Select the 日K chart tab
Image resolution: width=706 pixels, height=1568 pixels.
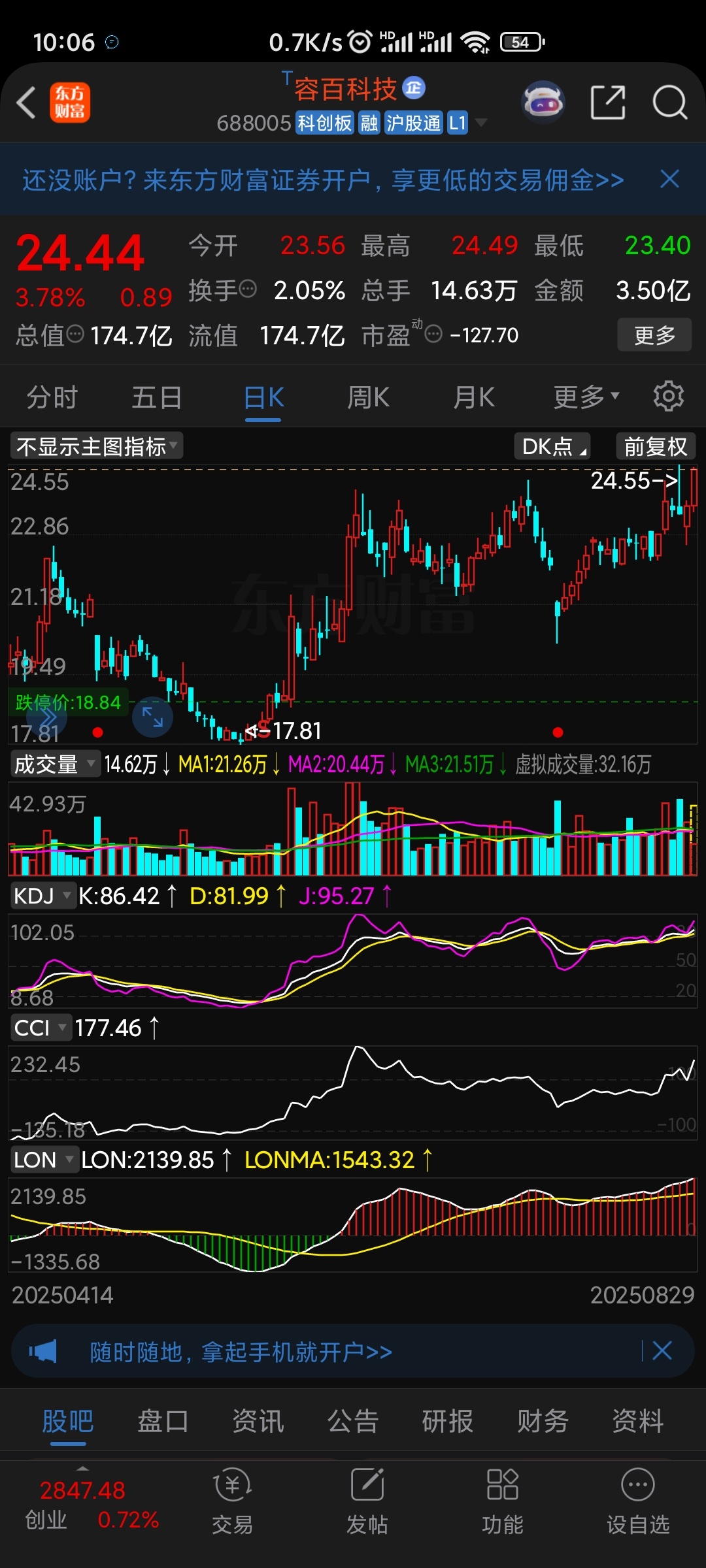[x=263, y=397]
